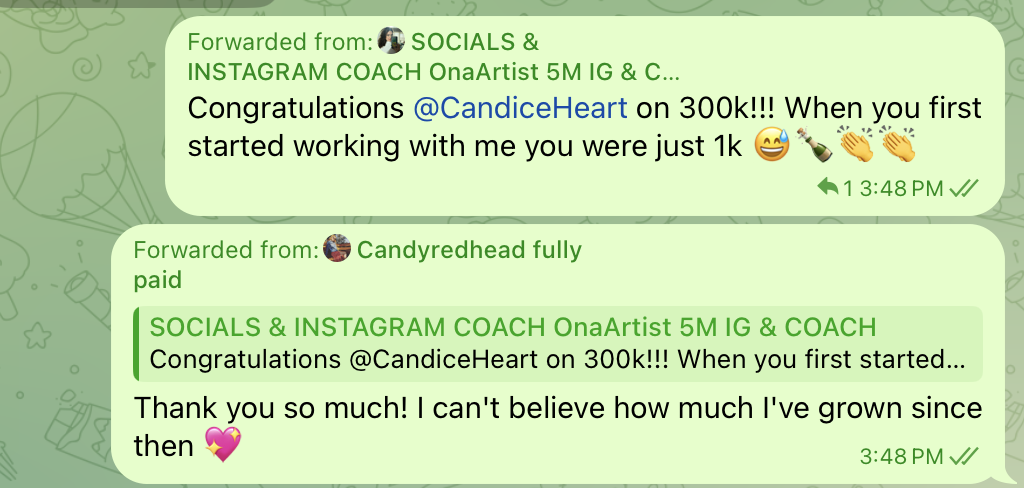
Task: Click the Thank you so much message text
Action: (x=557, y=408)
